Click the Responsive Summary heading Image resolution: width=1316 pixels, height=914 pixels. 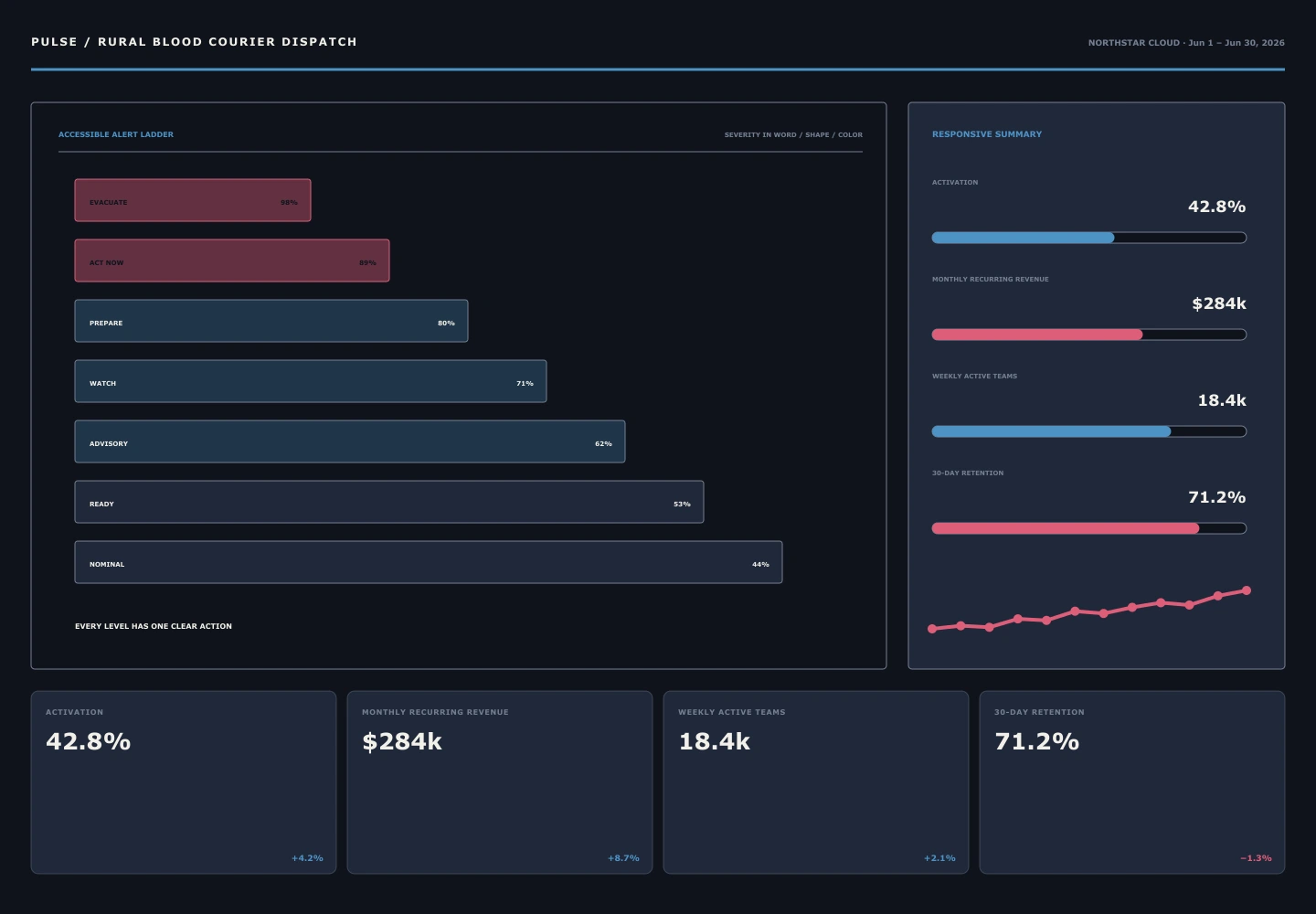(x=987, y=134)
